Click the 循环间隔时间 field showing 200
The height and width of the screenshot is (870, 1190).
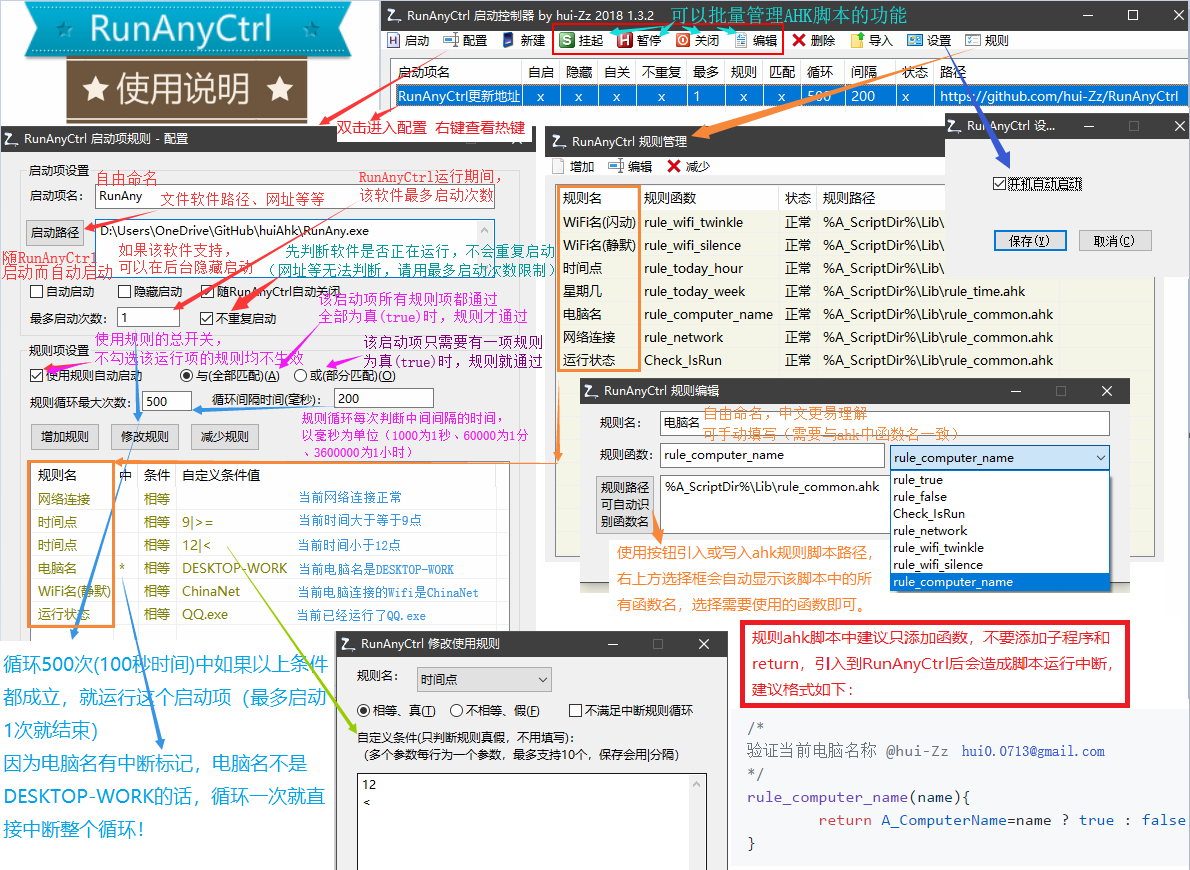point(384,399)
